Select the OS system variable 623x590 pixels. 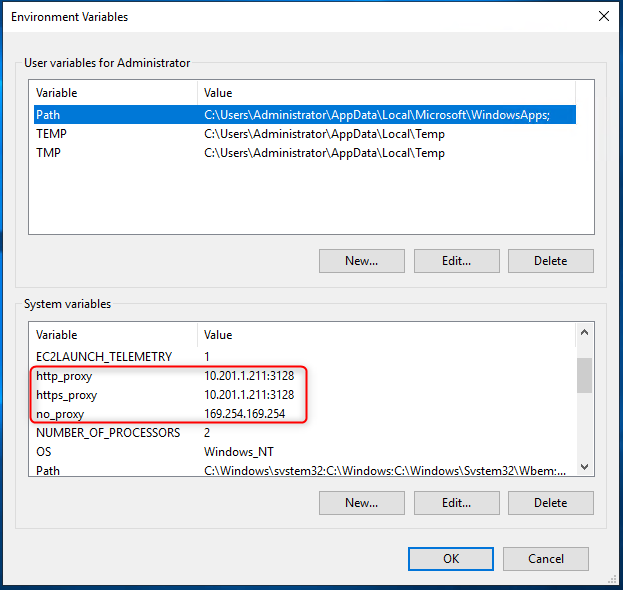pyautogui.click(x=305, y=452)
